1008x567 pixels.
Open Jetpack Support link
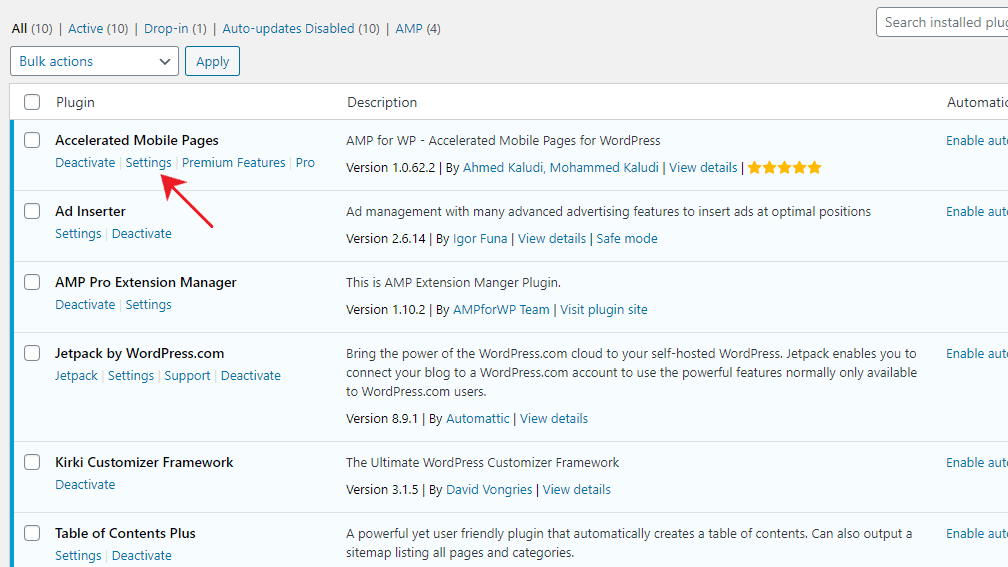pyautogui.click(x=187, y=375)
